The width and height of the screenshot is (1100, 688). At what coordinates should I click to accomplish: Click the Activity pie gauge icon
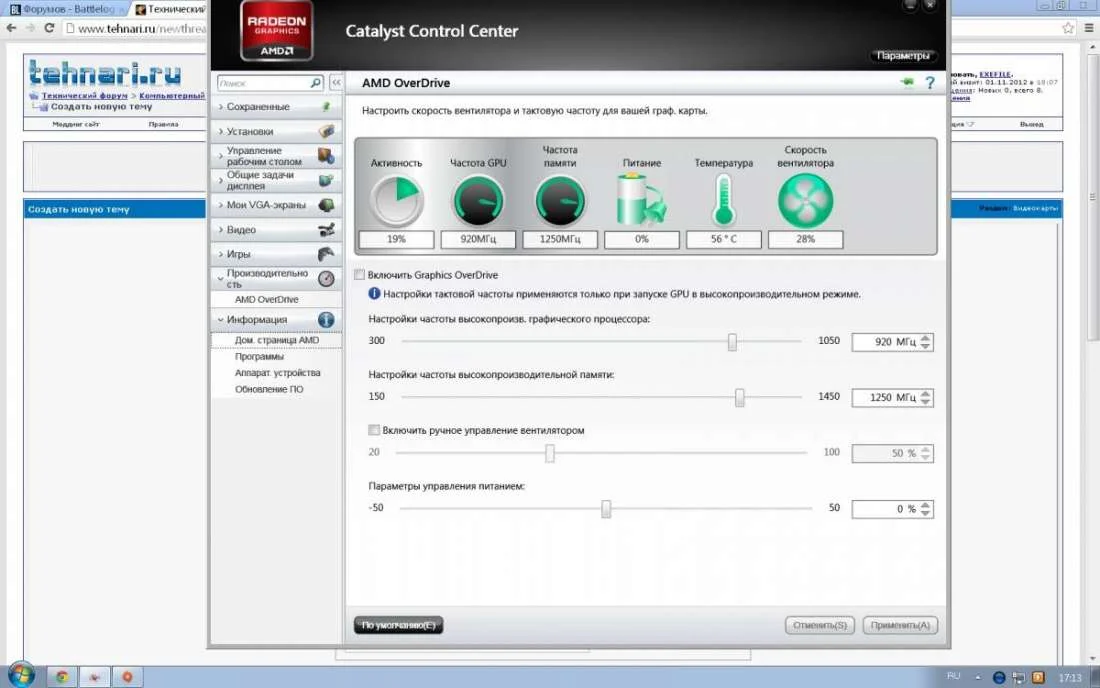pos(396,201)
